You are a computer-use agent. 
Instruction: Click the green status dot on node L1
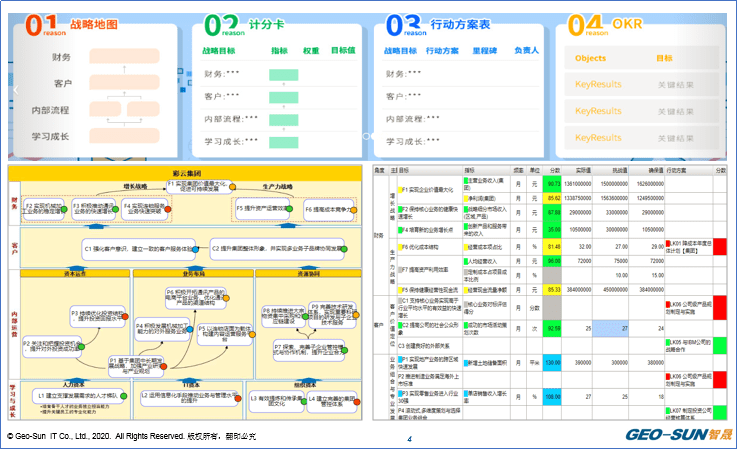point(123,396)
